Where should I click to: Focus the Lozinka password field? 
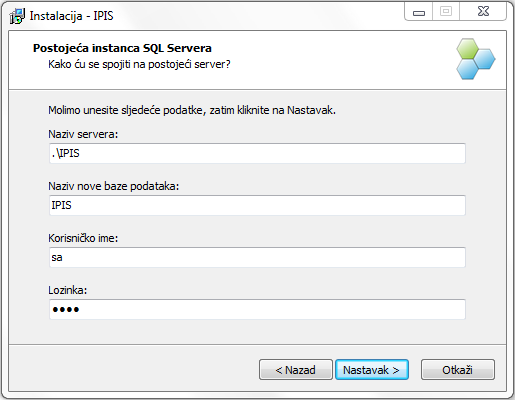point(257,309)
